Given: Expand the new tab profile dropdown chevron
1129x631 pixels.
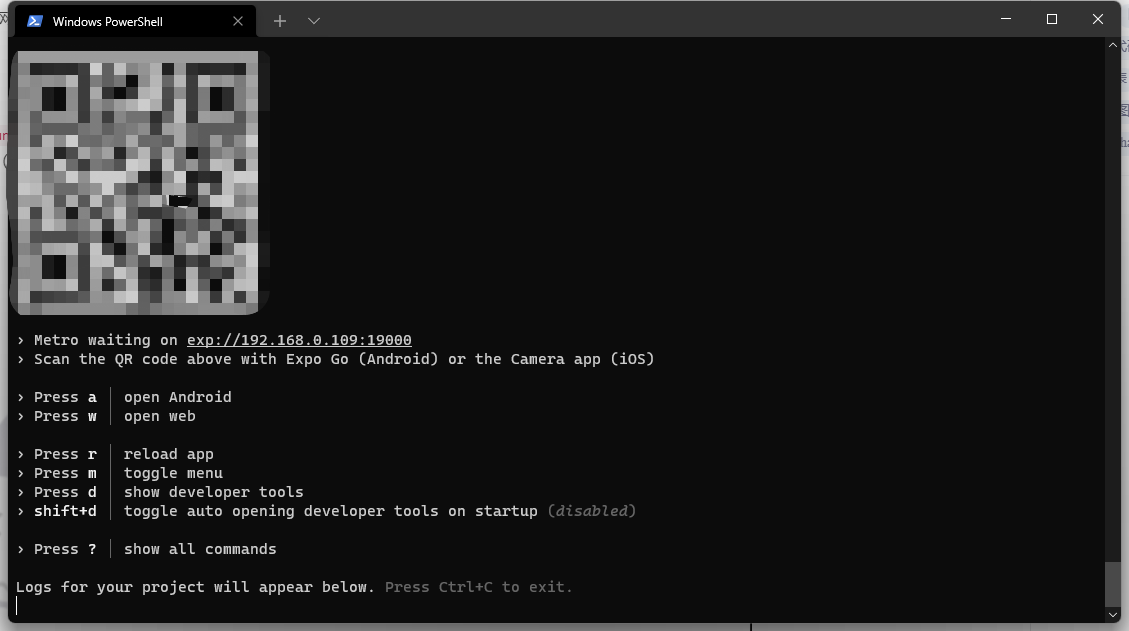Looking at the screenshot, I should (314, 22).
